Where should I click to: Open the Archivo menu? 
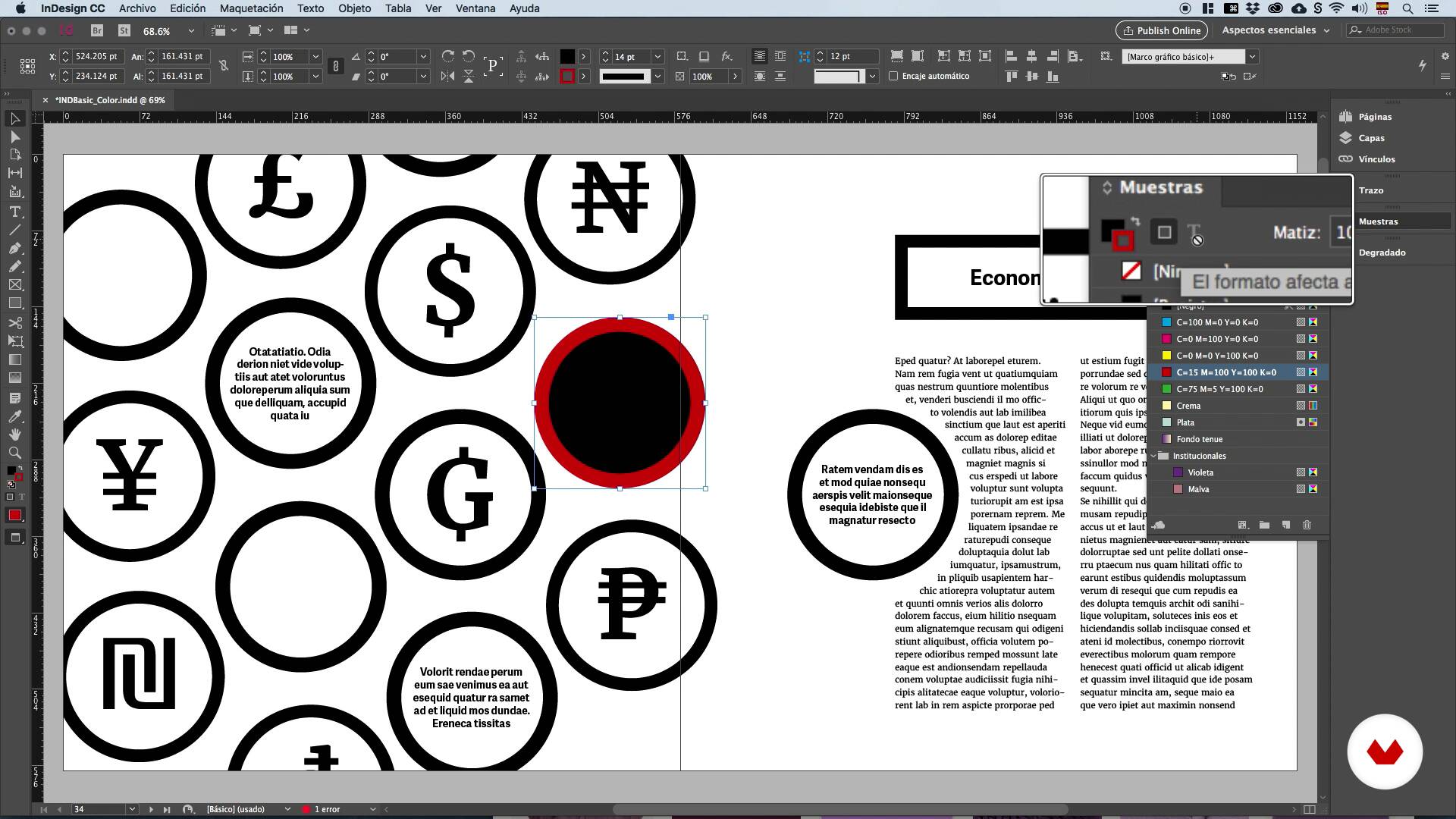137,8
